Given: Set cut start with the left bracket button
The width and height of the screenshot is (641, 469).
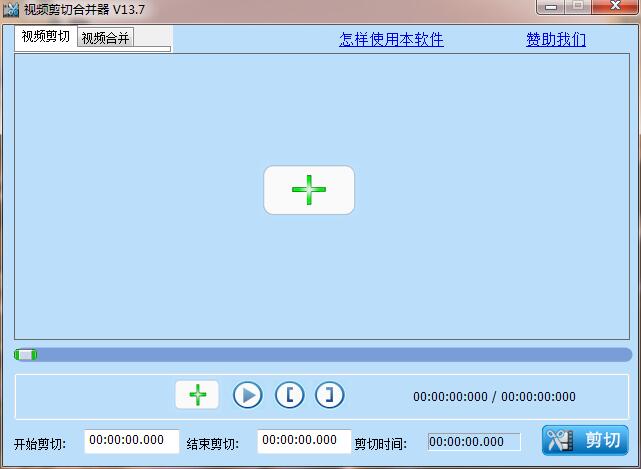Looking at the screenshot, I should click(x=289, y=395).
